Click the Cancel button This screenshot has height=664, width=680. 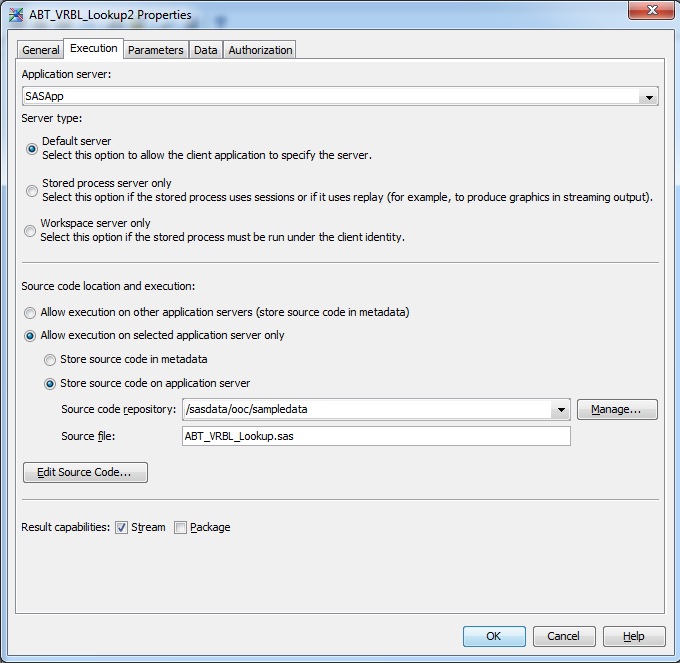pyautogui.click(x=564, y=636)
